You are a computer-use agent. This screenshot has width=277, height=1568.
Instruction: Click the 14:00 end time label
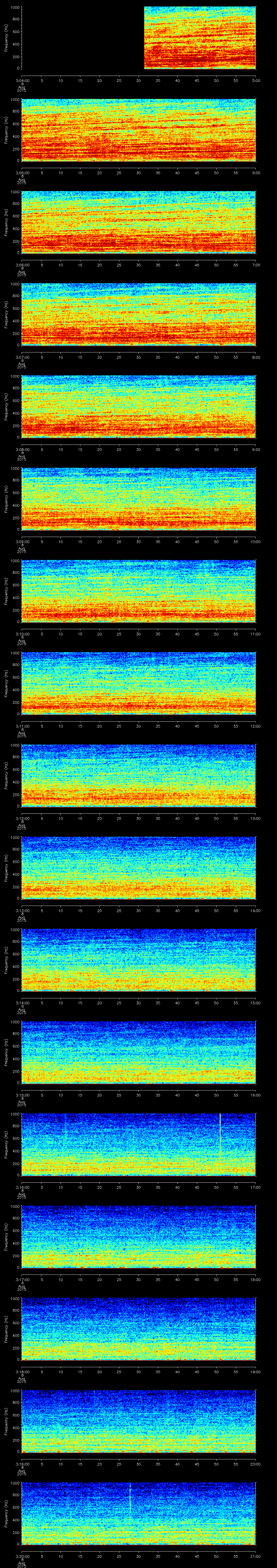pos(256,910)
